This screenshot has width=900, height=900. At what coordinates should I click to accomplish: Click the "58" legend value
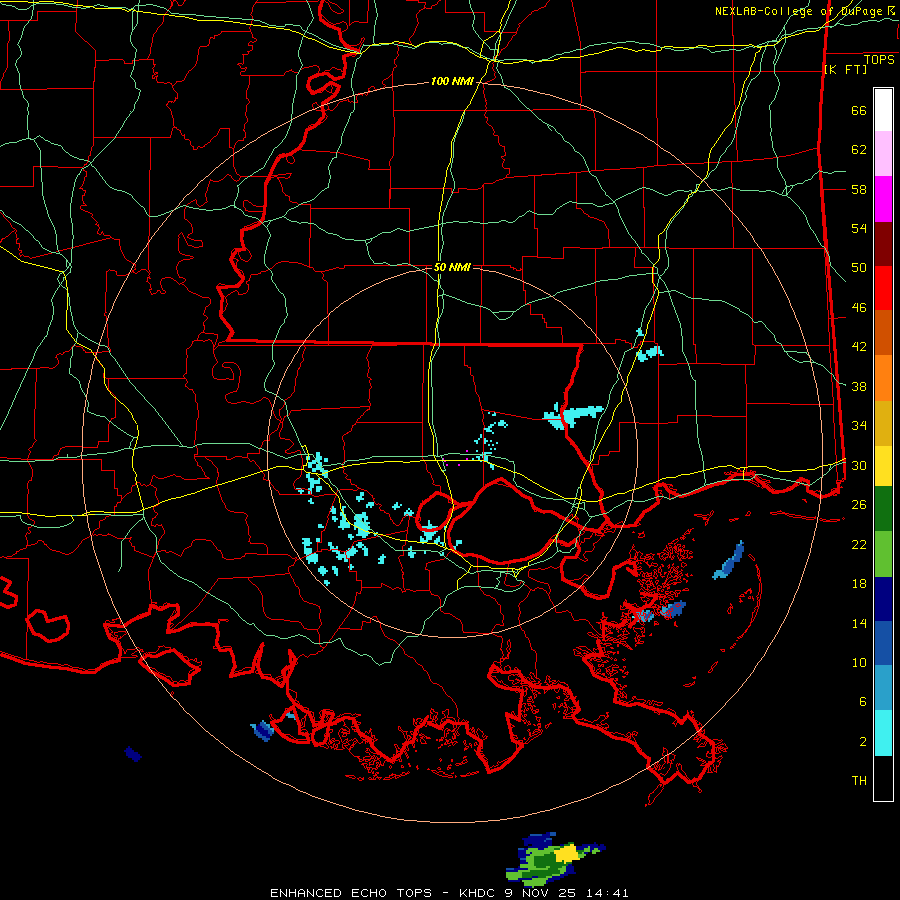pyautogui.click(x=859, y=189)
